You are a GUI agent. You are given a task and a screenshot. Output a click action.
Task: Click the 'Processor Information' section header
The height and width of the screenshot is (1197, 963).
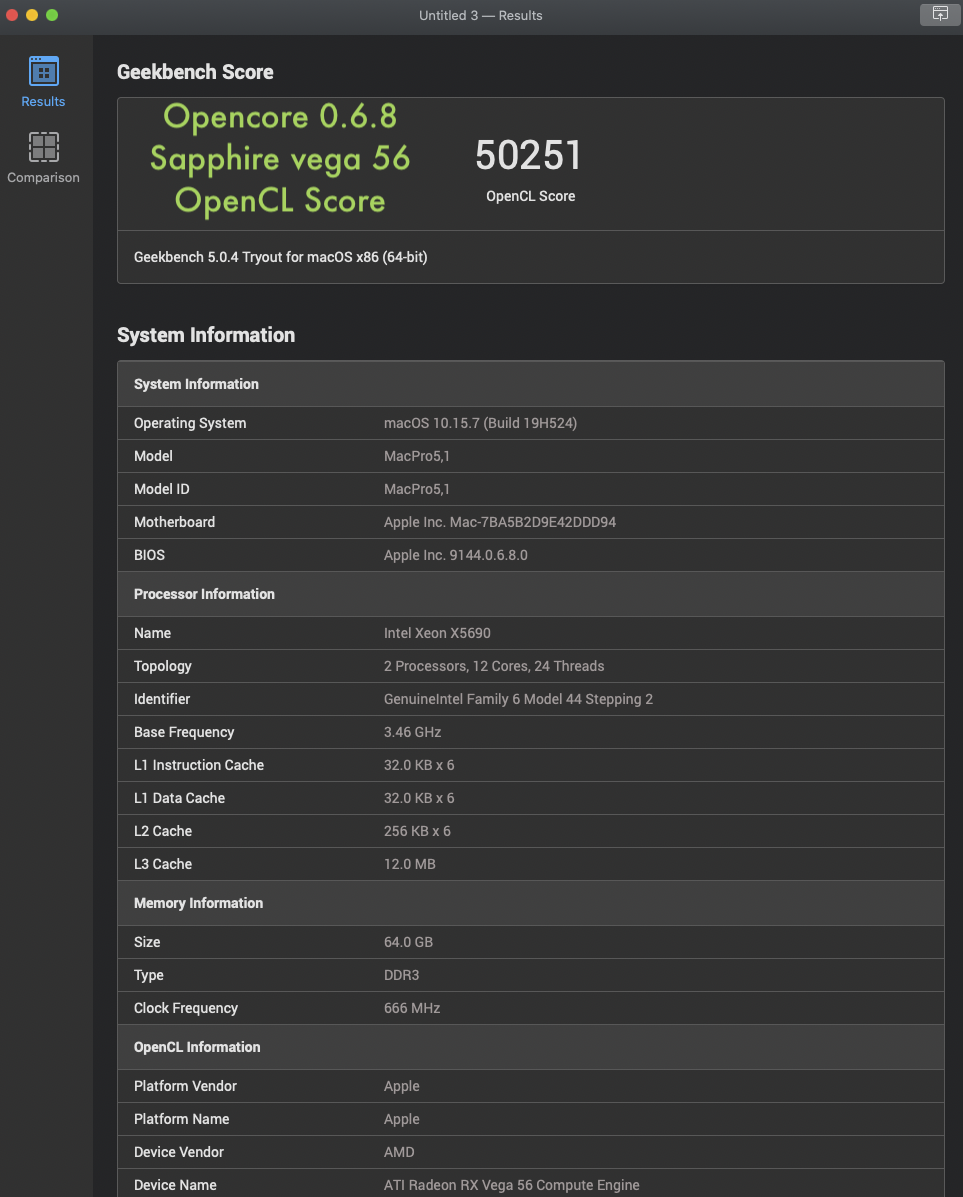click(204, 594)
